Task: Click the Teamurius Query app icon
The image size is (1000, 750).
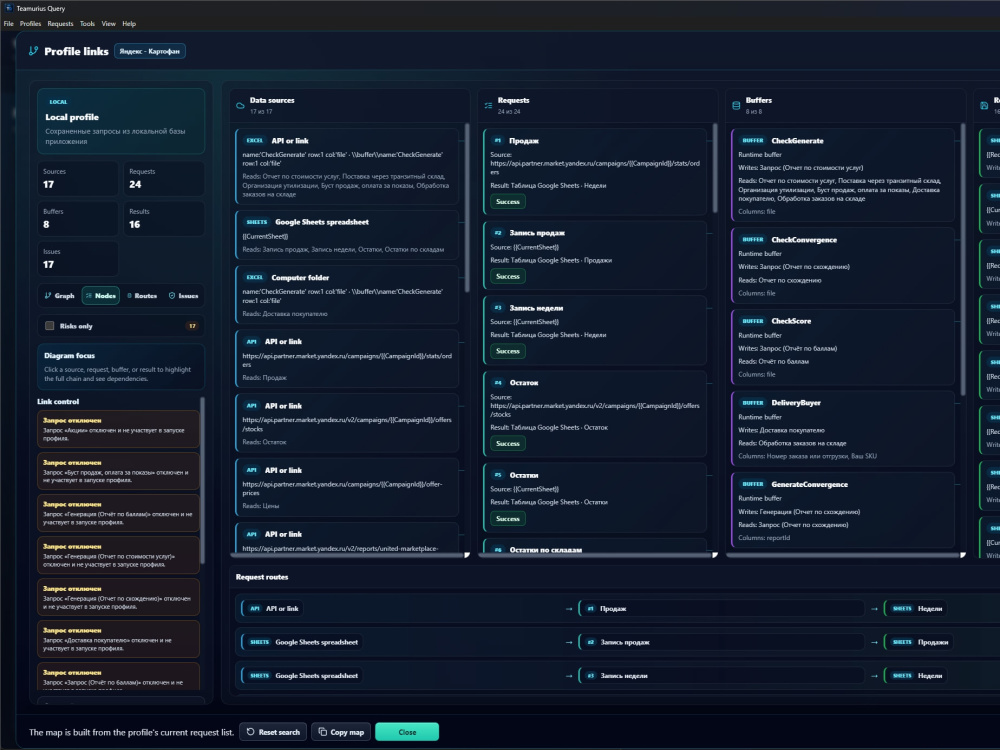Action: coord(8,8)
